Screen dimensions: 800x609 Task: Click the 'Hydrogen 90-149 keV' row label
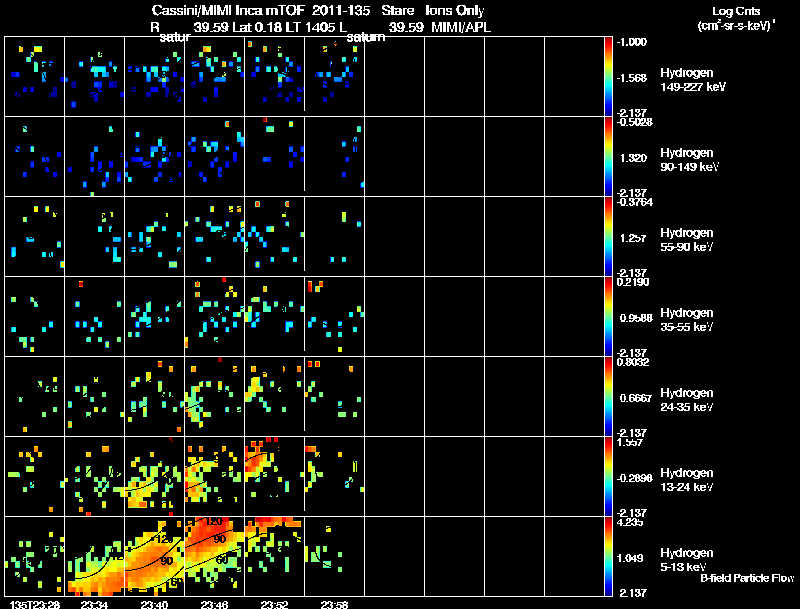(x=690, y=160)
